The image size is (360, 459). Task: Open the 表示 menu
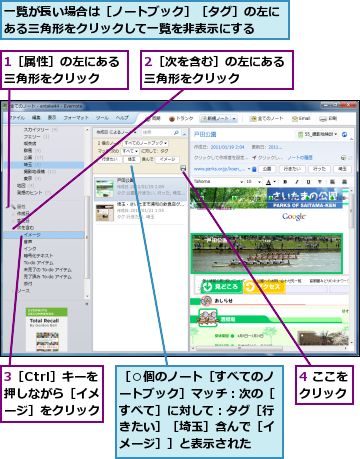point(52,118)
